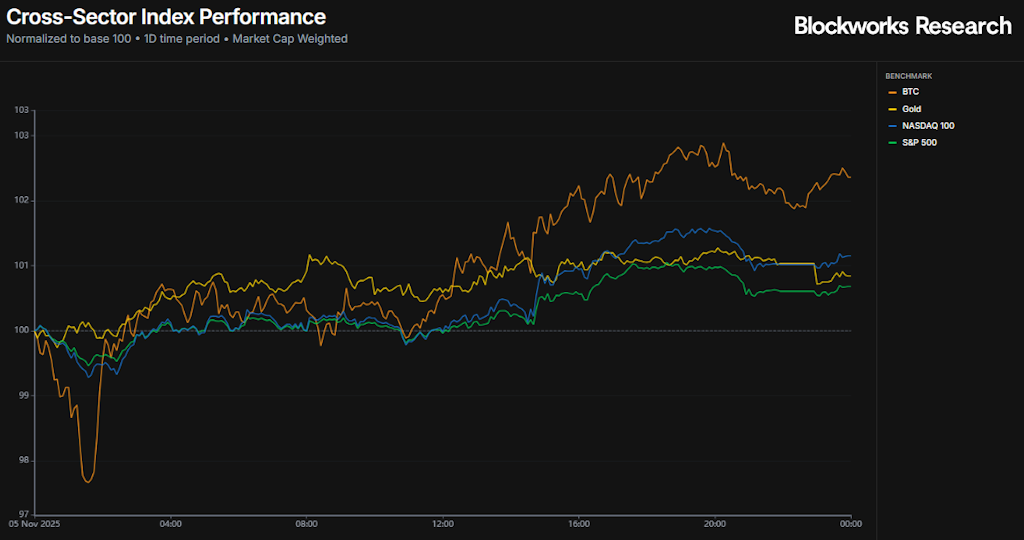Toggle the BTC series legend label
Image resolution: width=1024 pixels, height=540 pixels.
coord(910,92)
